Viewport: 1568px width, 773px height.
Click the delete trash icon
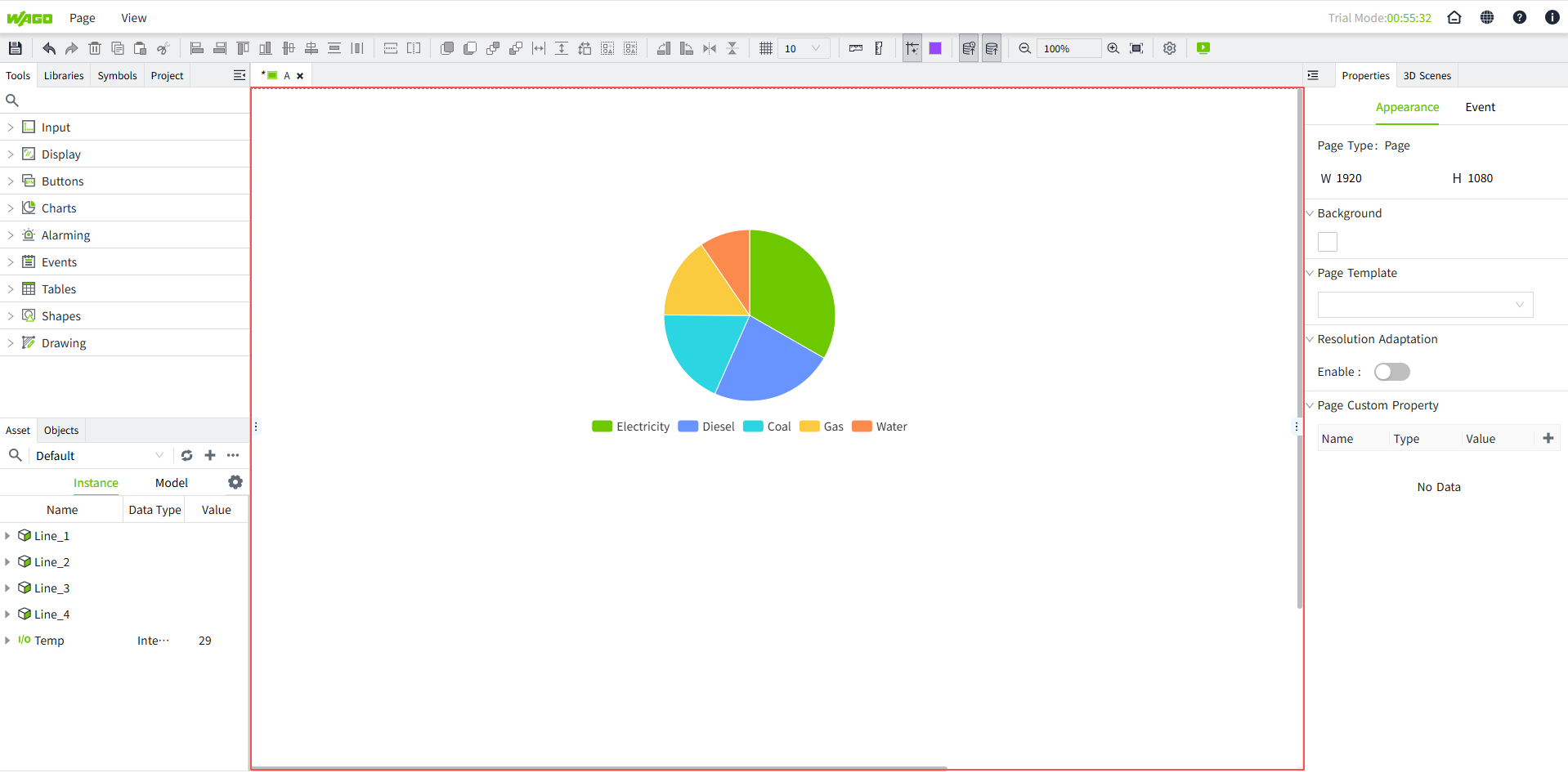tap(95, 48)
